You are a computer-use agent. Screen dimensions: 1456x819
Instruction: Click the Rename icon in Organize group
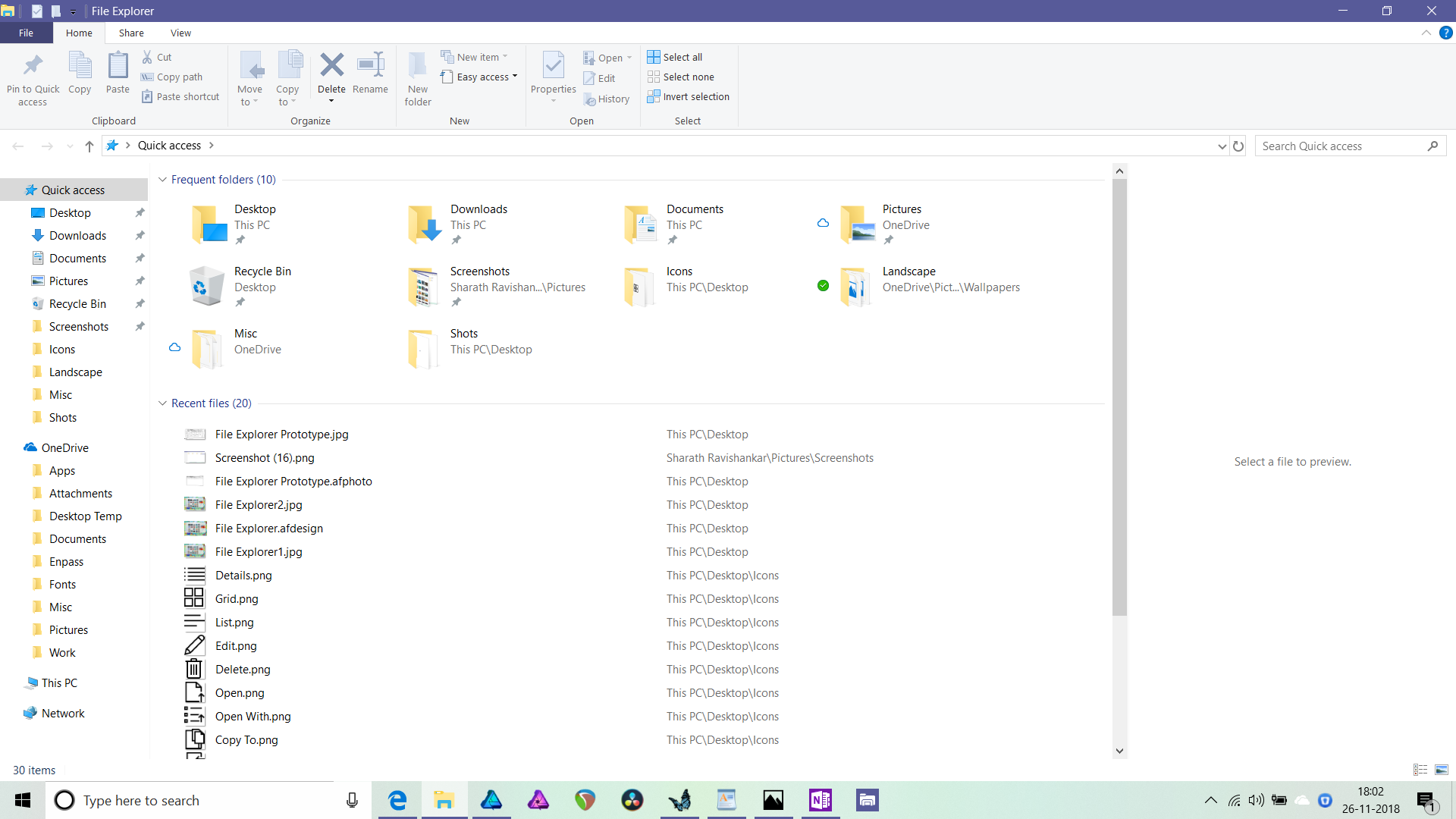click(x=370, y=66)
